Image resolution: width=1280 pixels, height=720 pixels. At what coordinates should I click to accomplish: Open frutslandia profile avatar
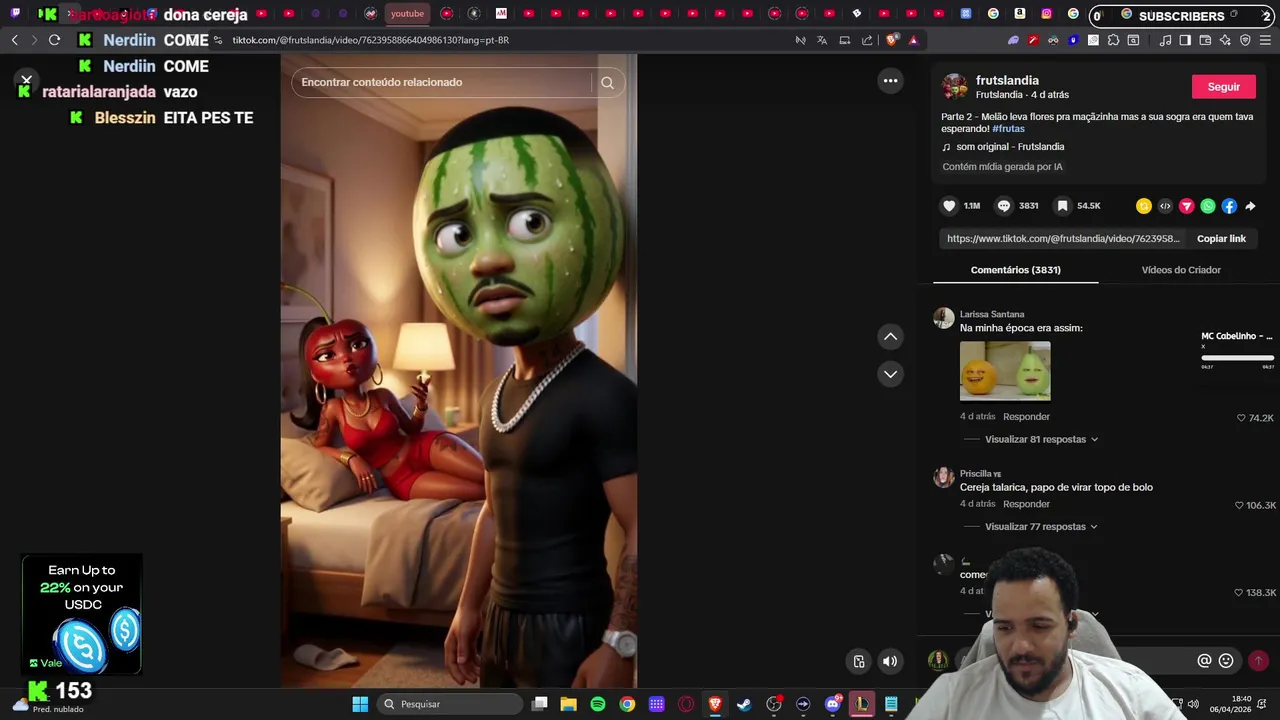tap(955, 86)
